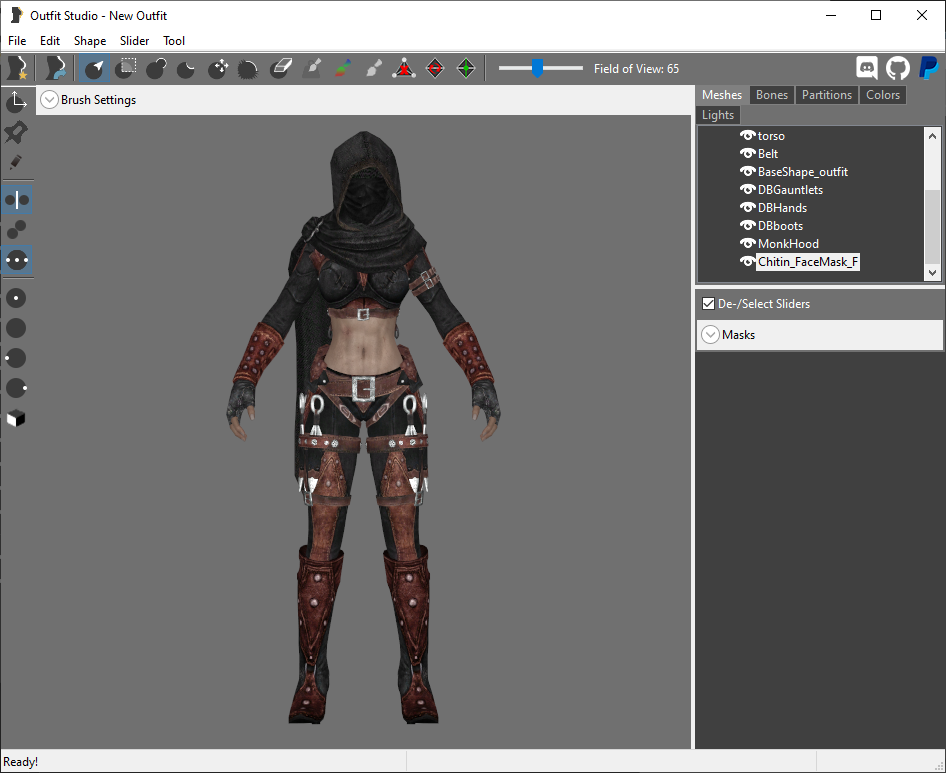Expand the Brush Settings panel
Viewport: 946px width, 773px height.
coord(49,100)
